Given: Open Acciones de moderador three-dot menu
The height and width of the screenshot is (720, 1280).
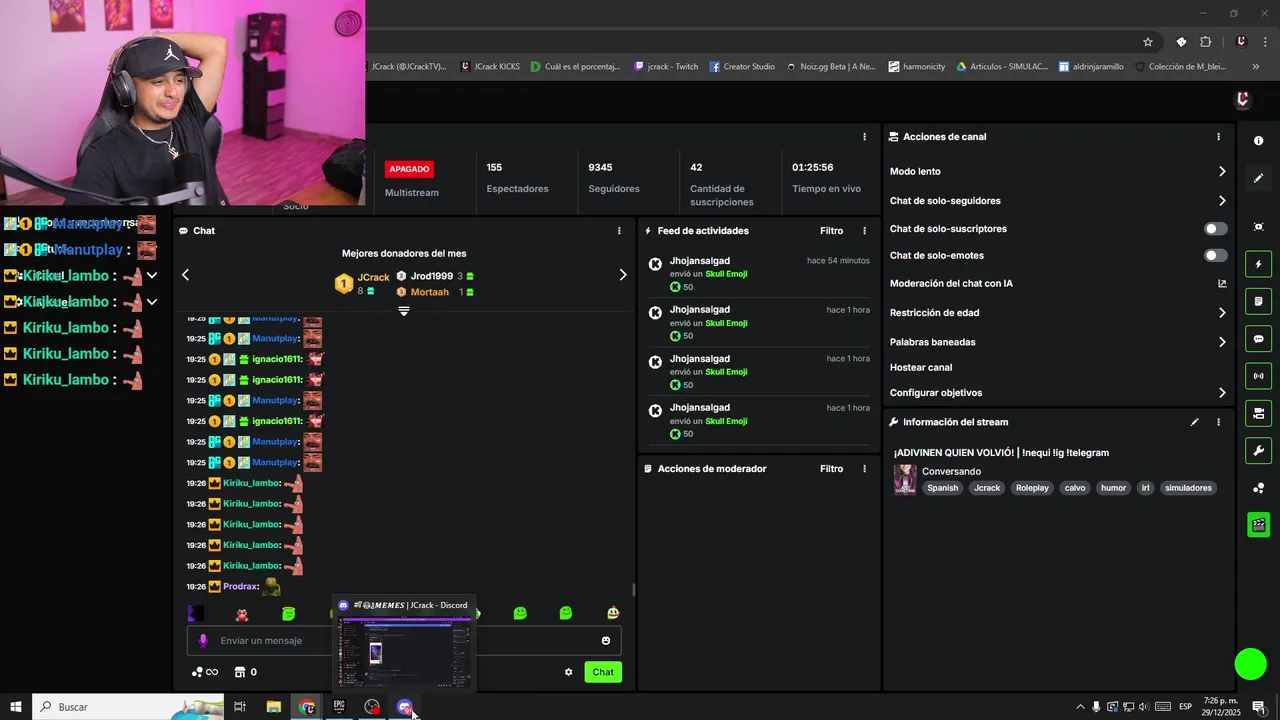Looking at the screenshot, I should pyautogui.click(x=864, y=469).
